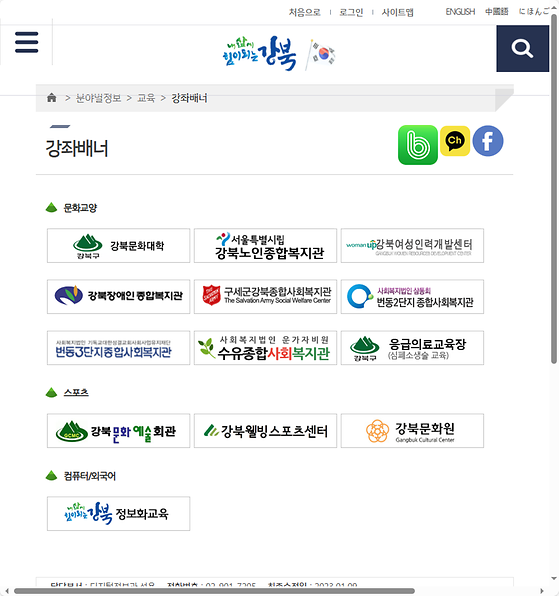Click the 로그인 login link
The width and height of the screenshot is (559, 596).
[351, 12]
